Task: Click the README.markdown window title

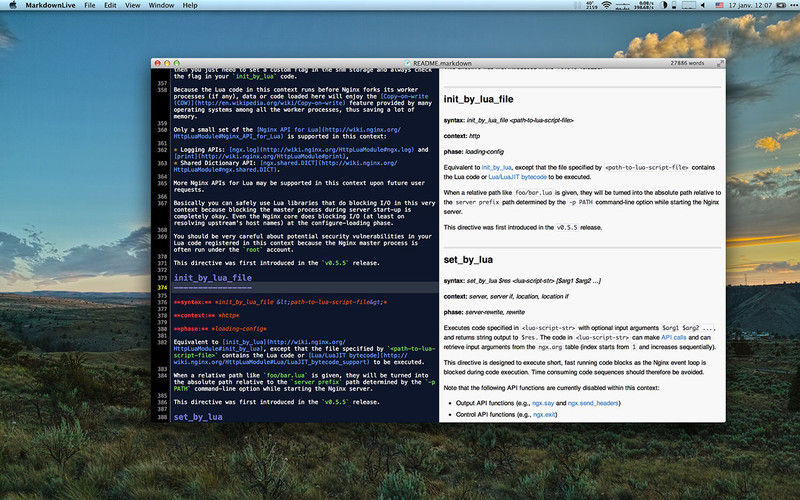Action: (442, 63)
